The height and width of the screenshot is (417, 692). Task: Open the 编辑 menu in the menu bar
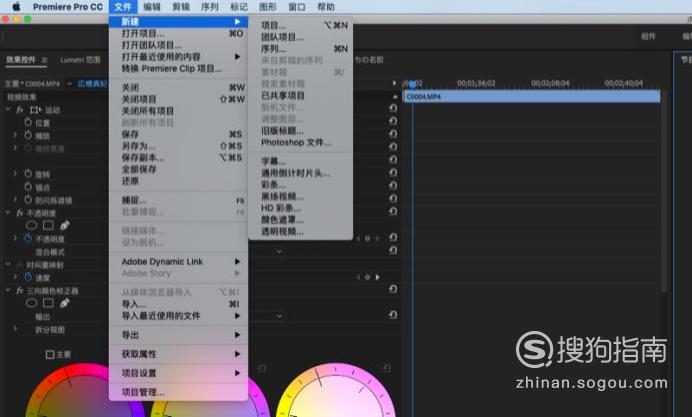[152, 7]
